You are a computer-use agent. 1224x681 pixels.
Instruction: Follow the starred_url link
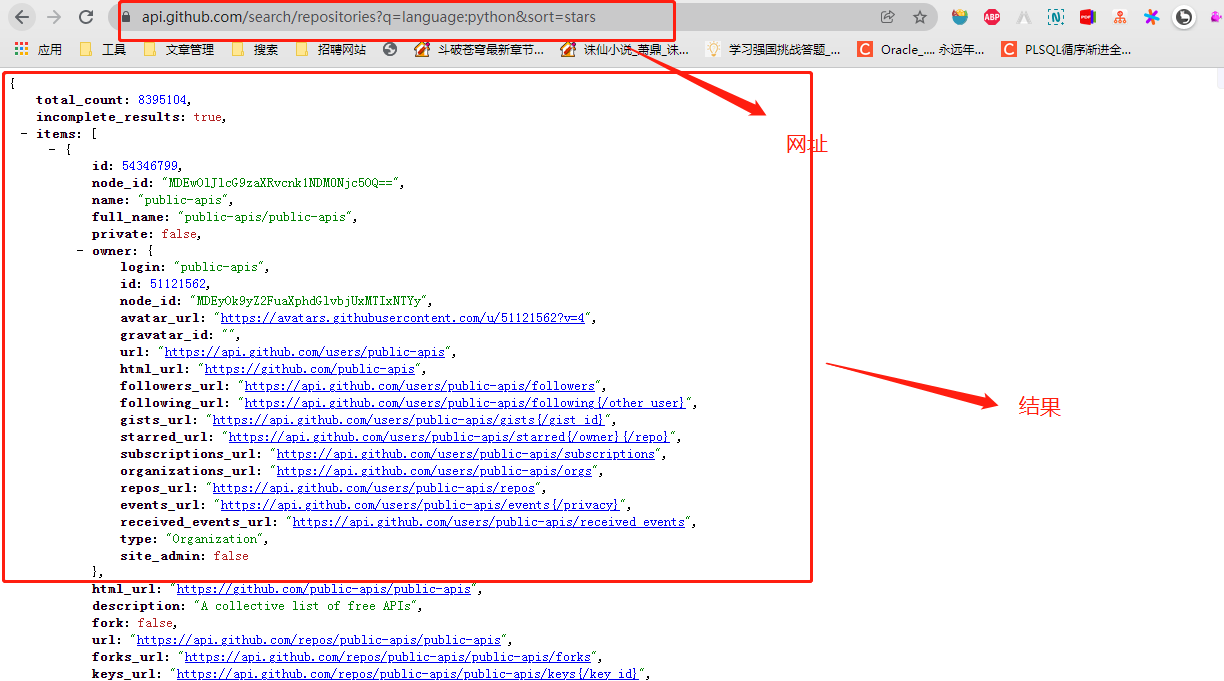451,437
